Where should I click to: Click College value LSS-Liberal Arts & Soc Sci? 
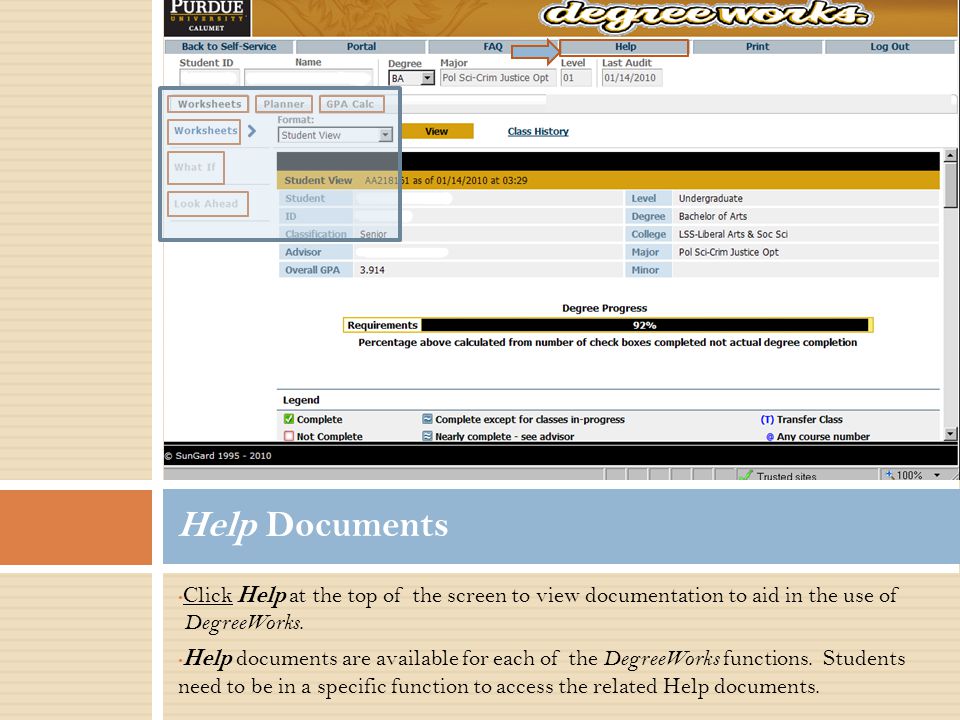coord(733,234)
